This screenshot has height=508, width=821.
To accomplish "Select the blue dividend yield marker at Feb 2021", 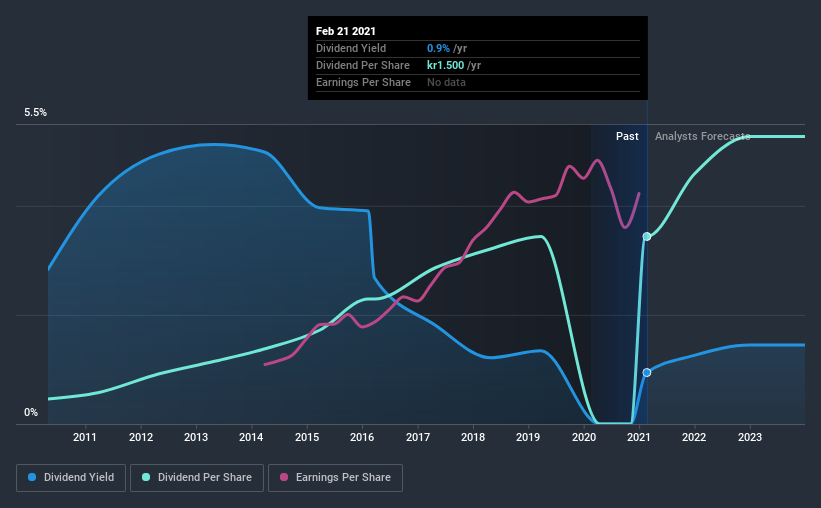I will (x=647, y=372).
